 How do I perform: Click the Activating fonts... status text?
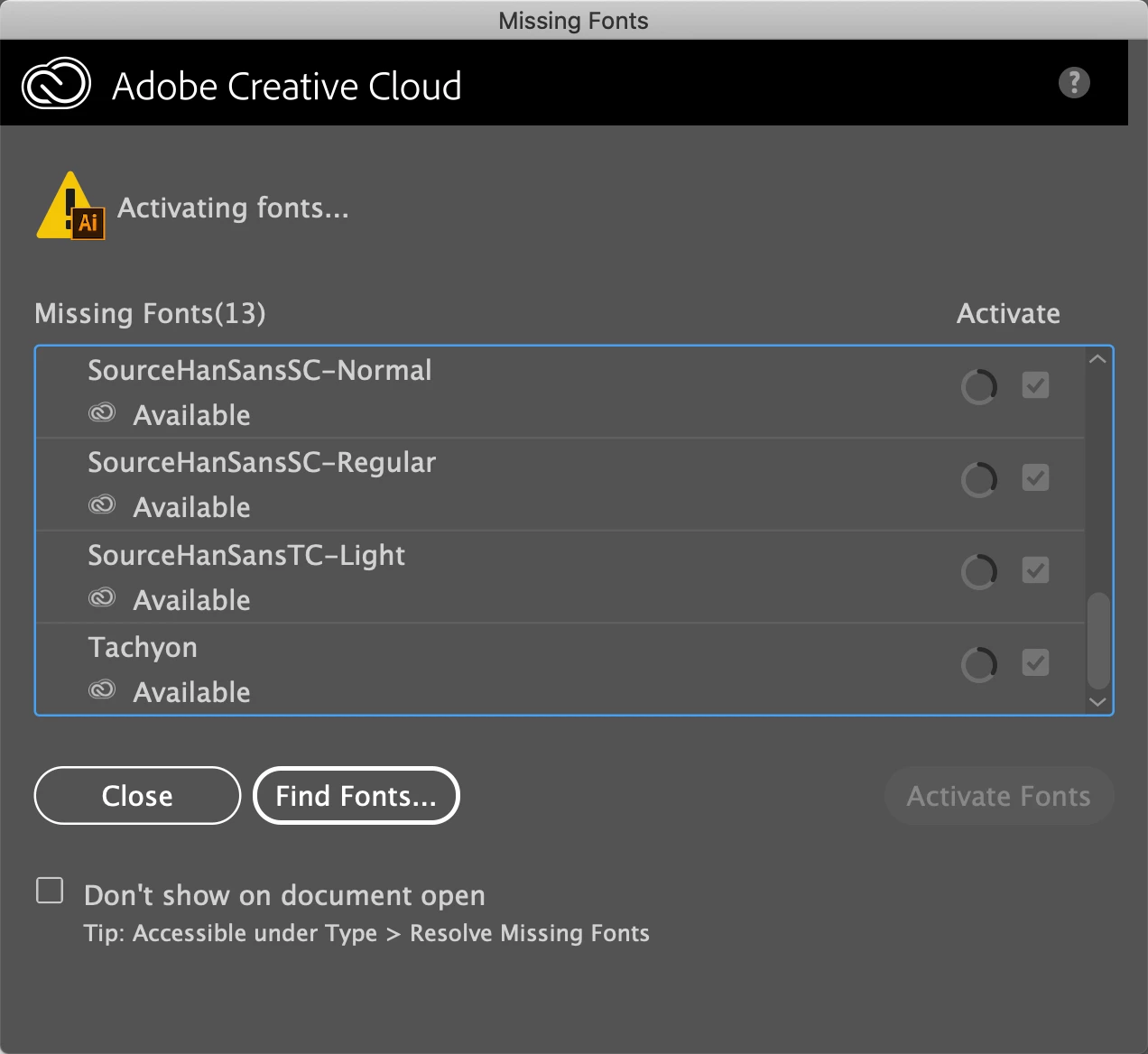(233, 208)
